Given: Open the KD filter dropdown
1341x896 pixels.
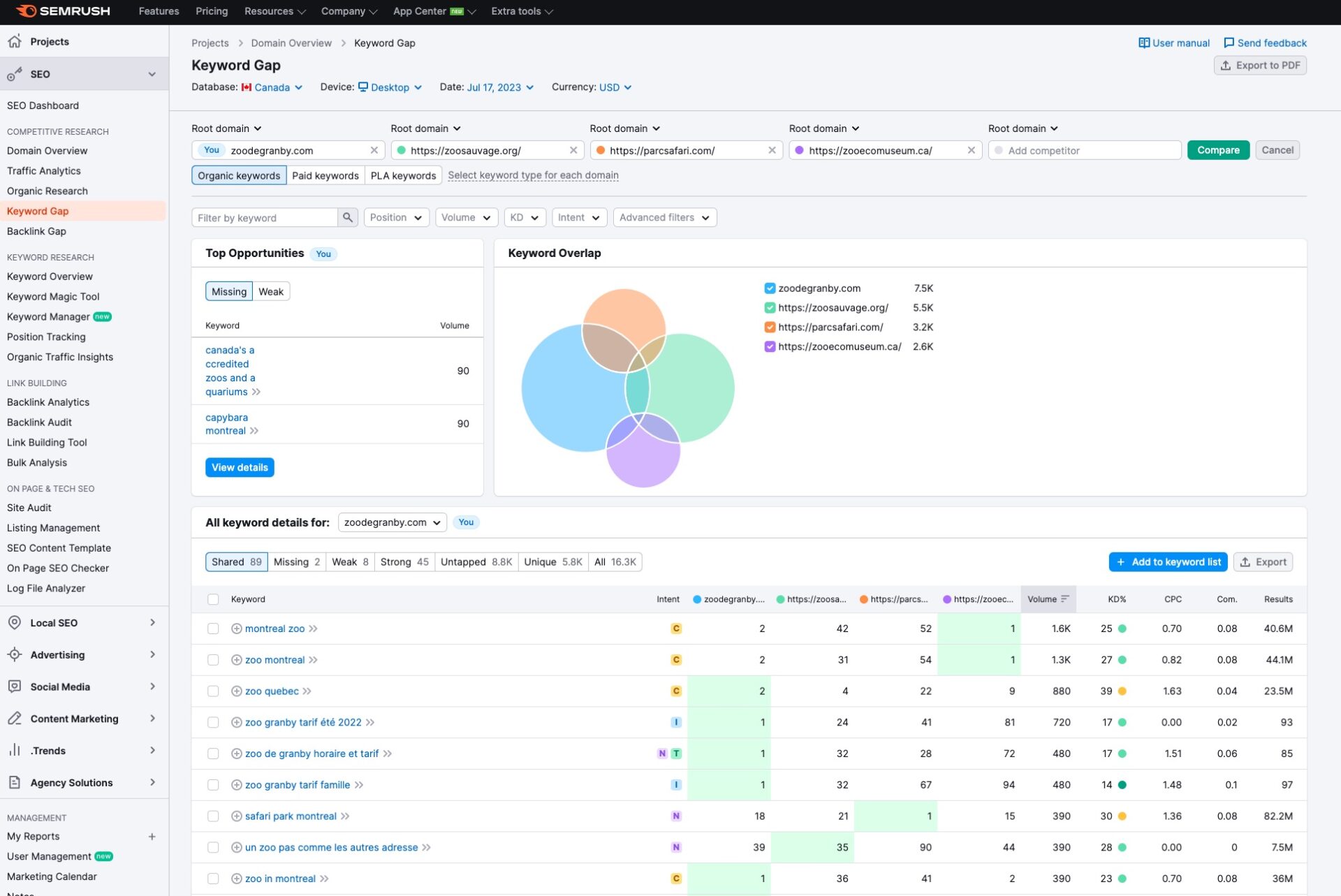Looking at the screenshot, I should 525,217.
